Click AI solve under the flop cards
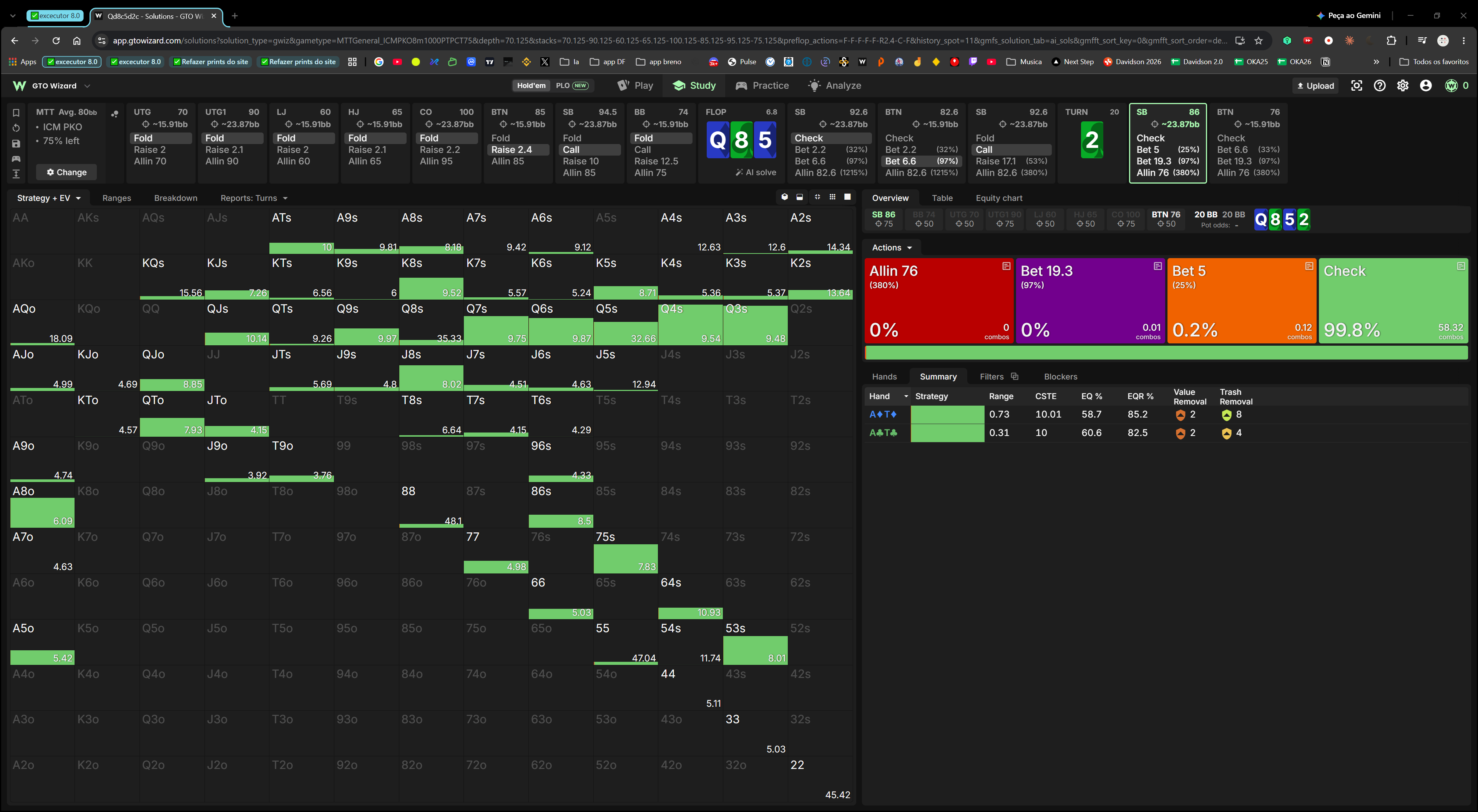1478x812 pixels. (756, 172)
